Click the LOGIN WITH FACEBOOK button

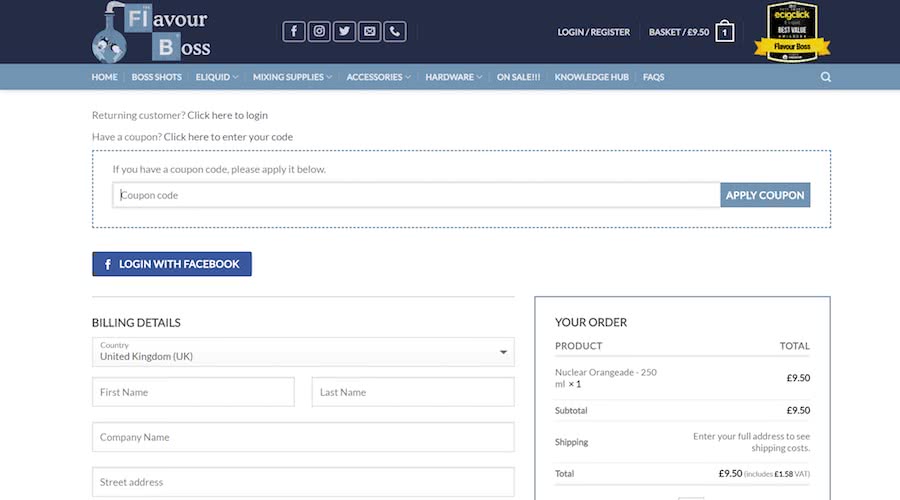click(172, 264)
